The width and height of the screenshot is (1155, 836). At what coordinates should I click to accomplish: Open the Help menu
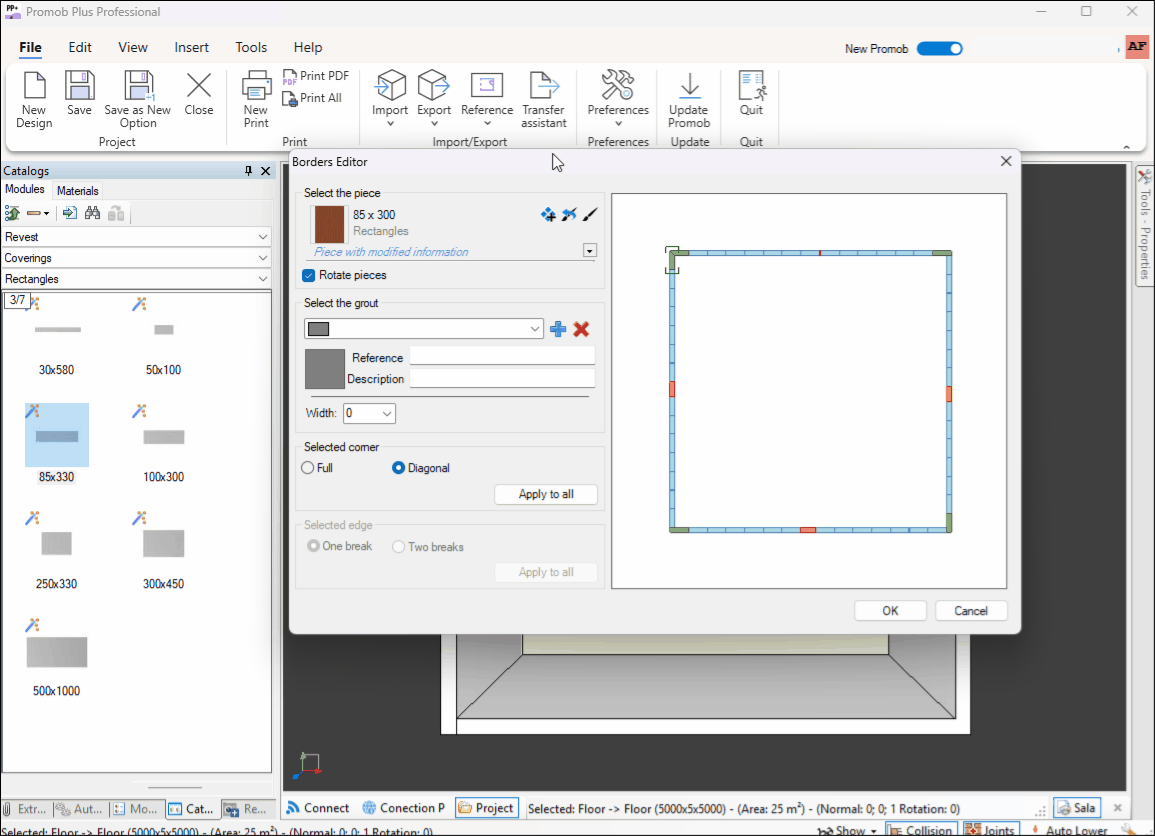pyautogui.click(x=308, y=47)
